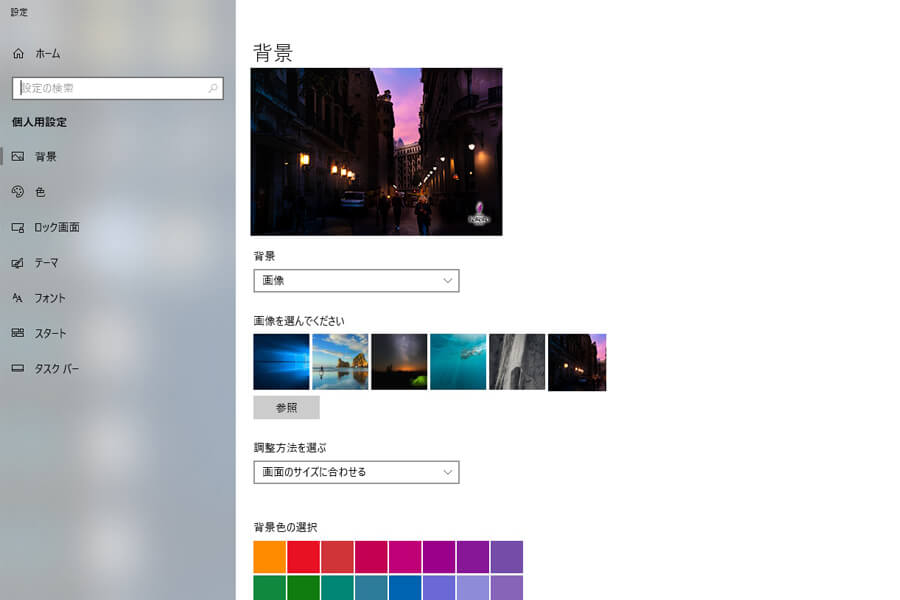900x600 pixels.
Task: Select the orange background color swatch
Action: (x=270, y=557)
